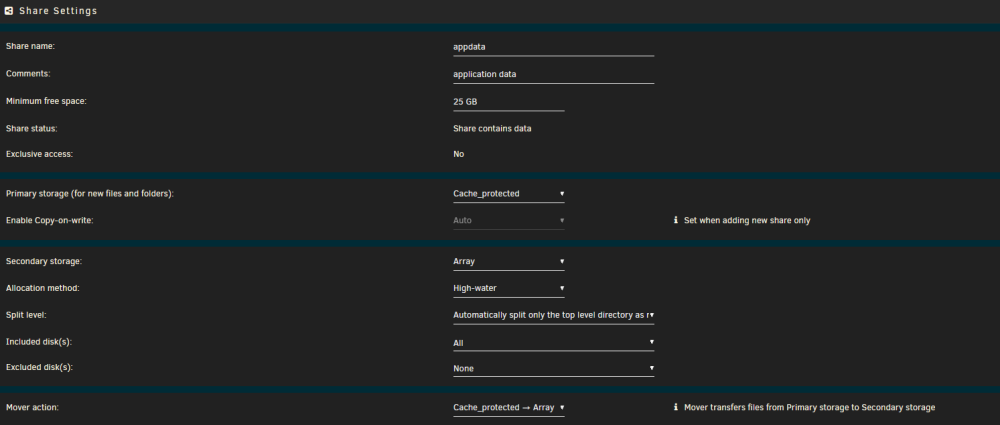Image resolution: width=1000 pixels, height=425 pixels.
Task: Click the 'Exclusive access:' label
Action: pos(40,154)
